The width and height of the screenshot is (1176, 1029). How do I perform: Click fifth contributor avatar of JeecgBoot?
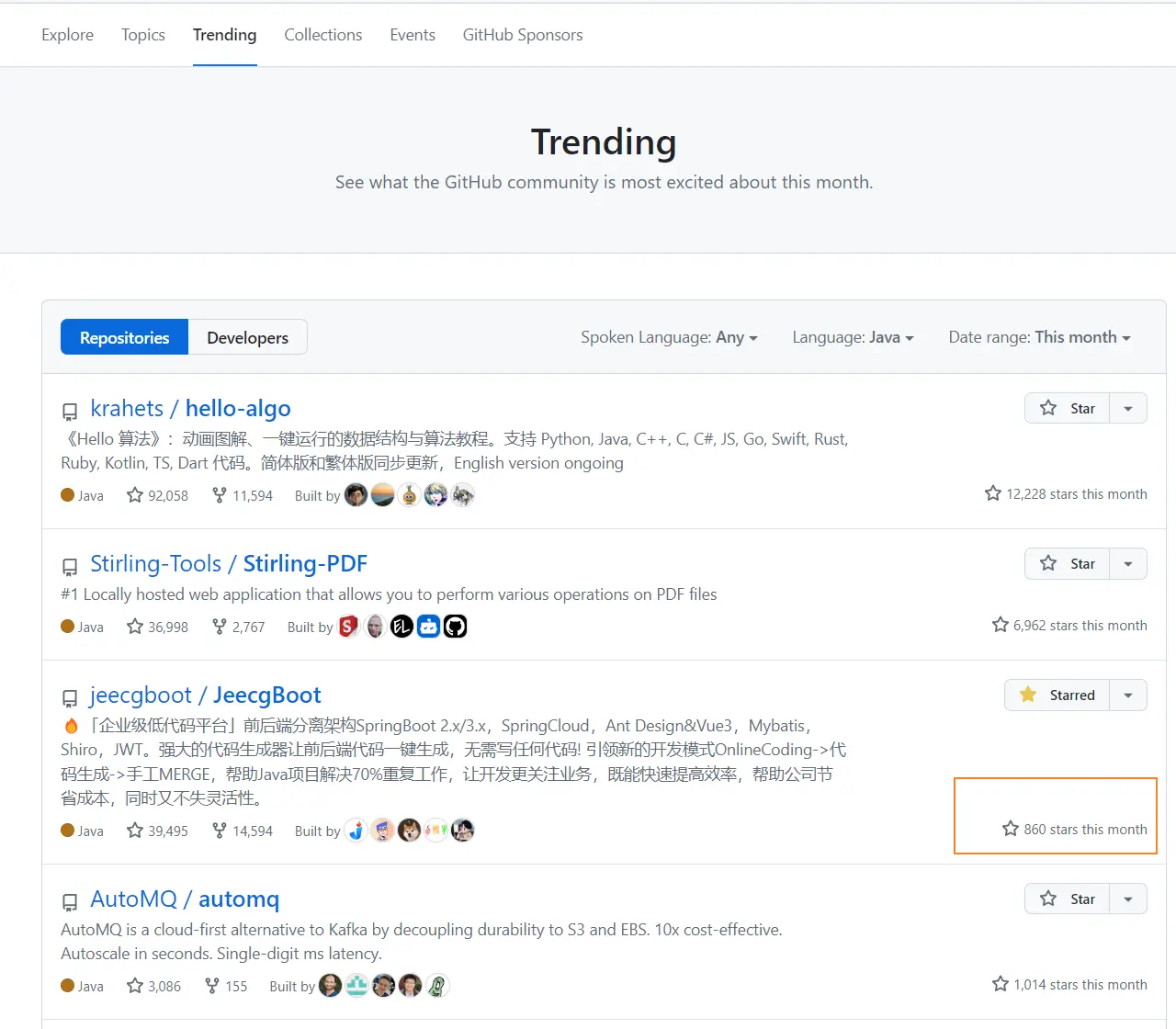(x=463, y=831)
